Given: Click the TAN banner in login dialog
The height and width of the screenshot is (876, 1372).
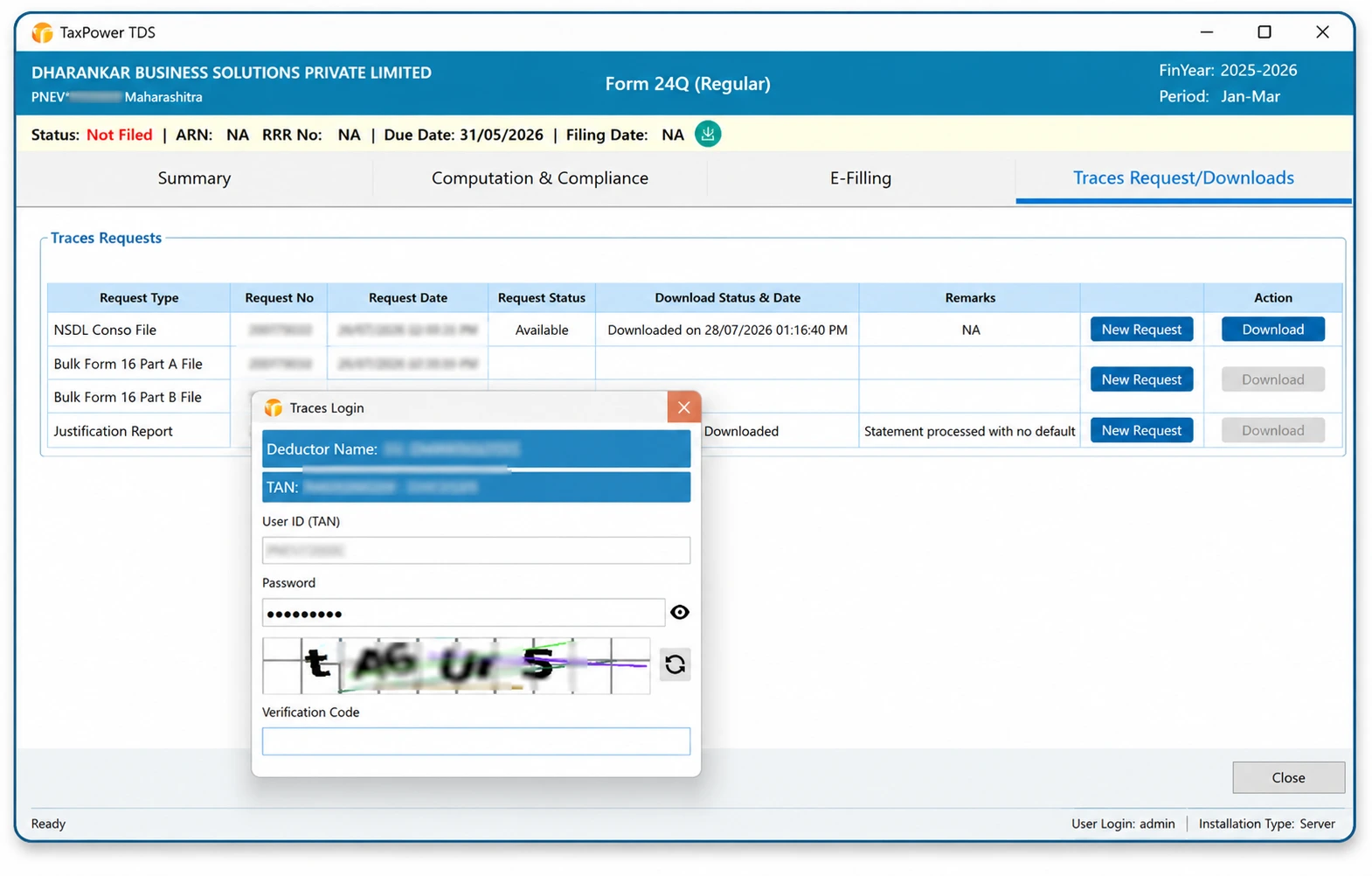Looking at the screenshot, I should pyautogui.click(x=476, y=487).
